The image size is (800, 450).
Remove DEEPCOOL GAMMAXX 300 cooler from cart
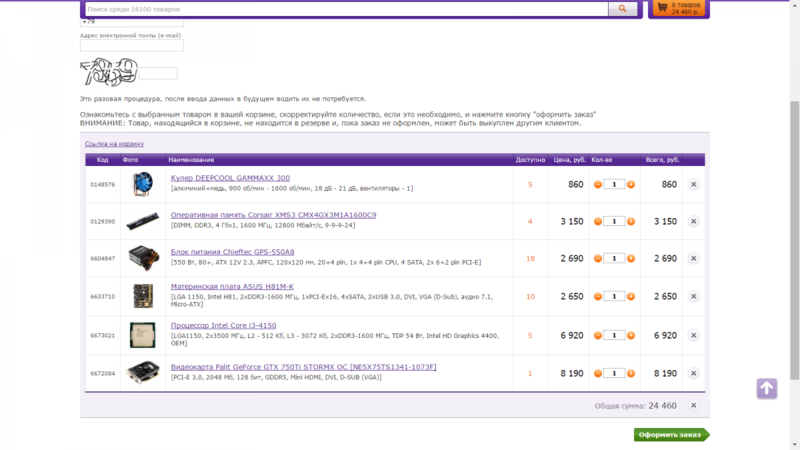693,184
